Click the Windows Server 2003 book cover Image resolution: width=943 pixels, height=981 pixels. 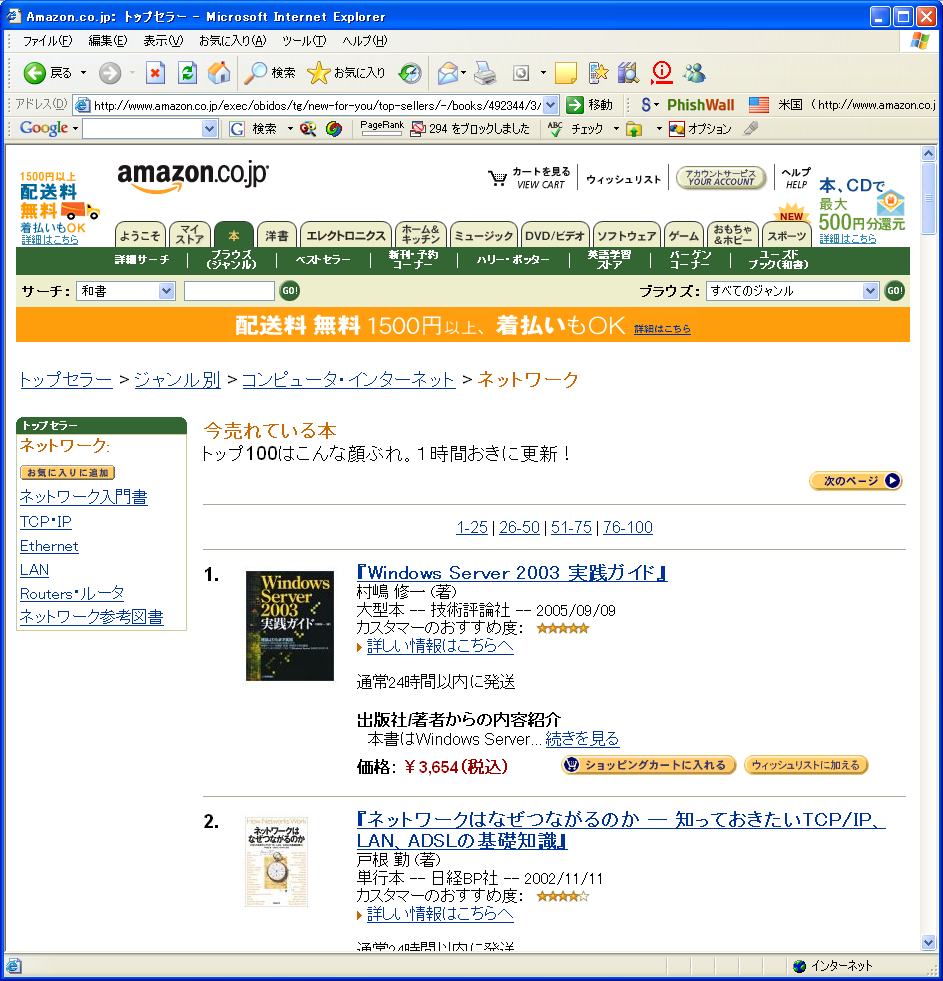(290, 626)
